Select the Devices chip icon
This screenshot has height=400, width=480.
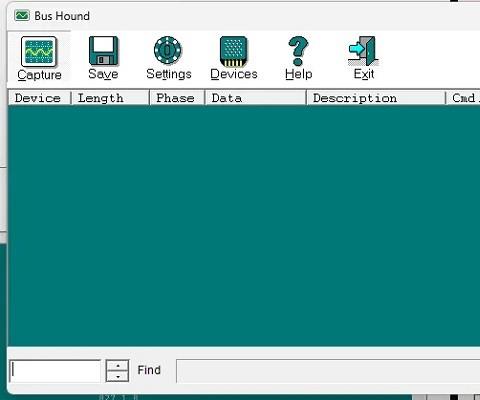pyautogui.click(x=234, y=51)
